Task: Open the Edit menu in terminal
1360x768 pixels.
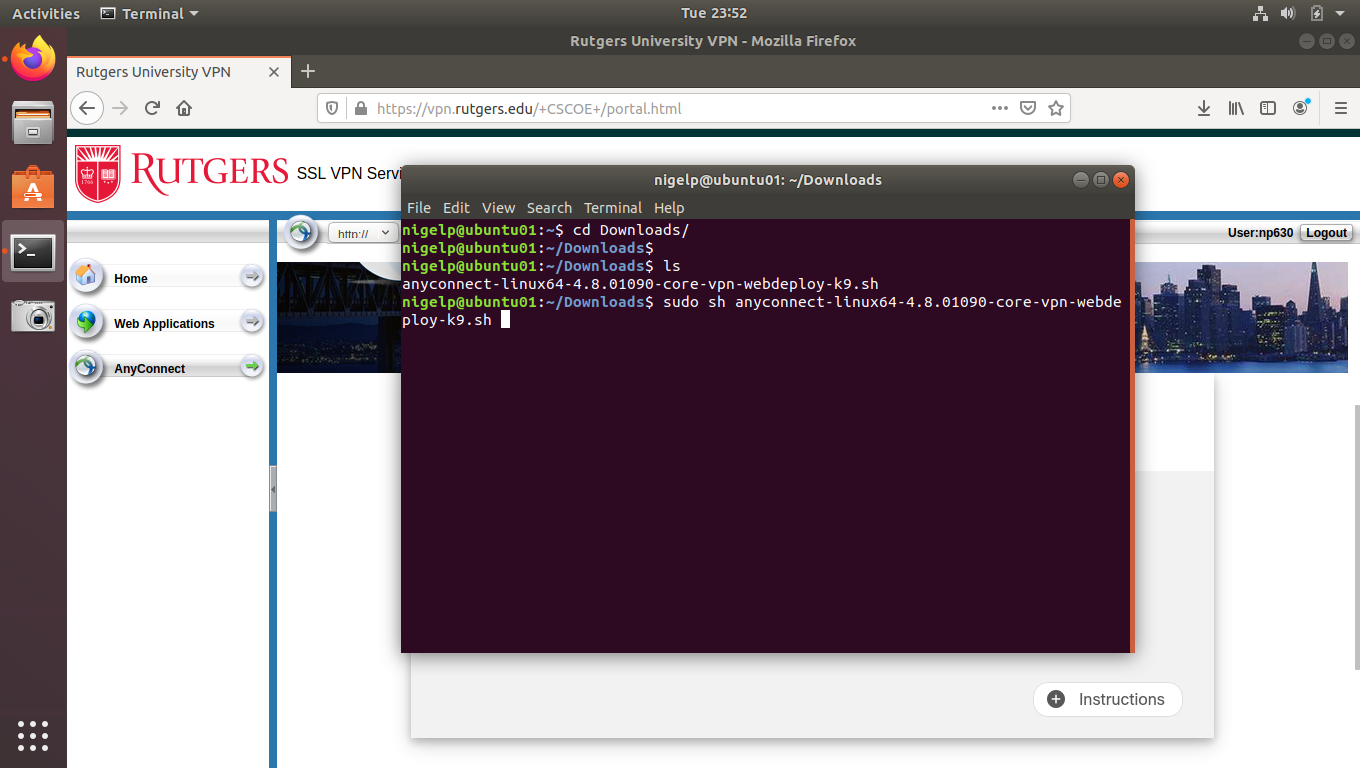Action: click(x=456, y=208)
